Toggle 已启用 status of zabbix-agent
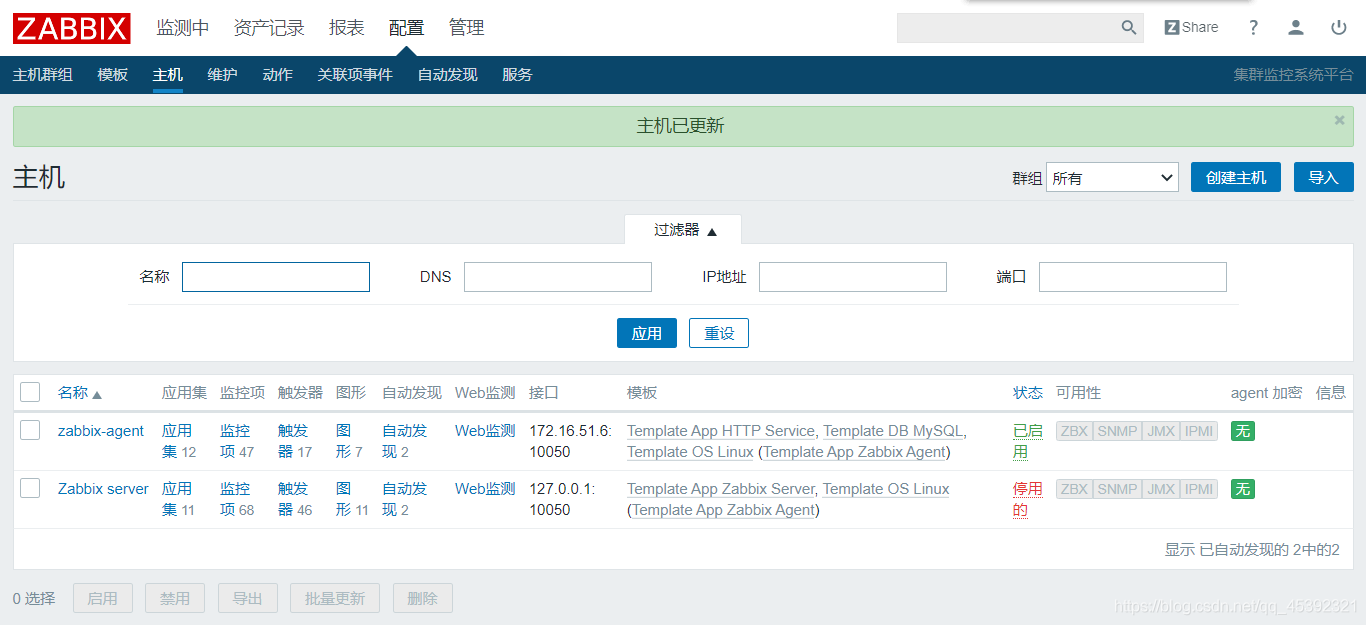Image resolution: width=1366 pixels, height=625 pixels. click(x=1028, y=441)
